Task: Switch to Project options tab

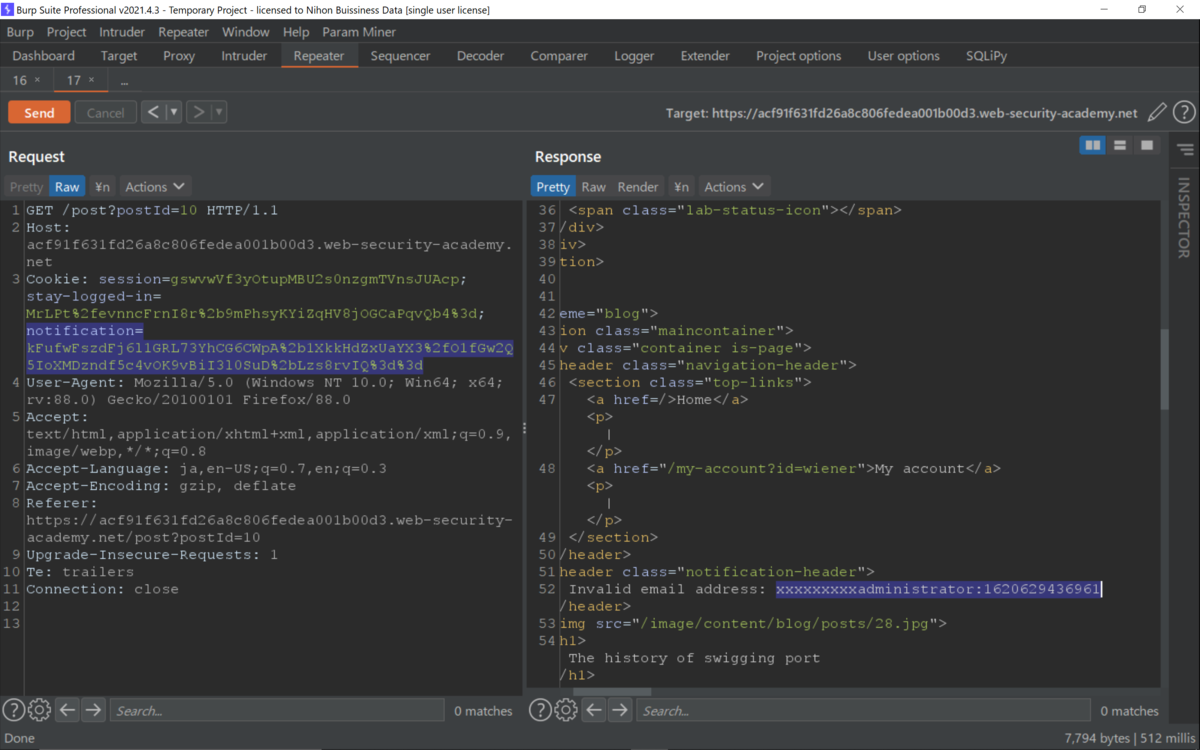Action: [798, 56]
